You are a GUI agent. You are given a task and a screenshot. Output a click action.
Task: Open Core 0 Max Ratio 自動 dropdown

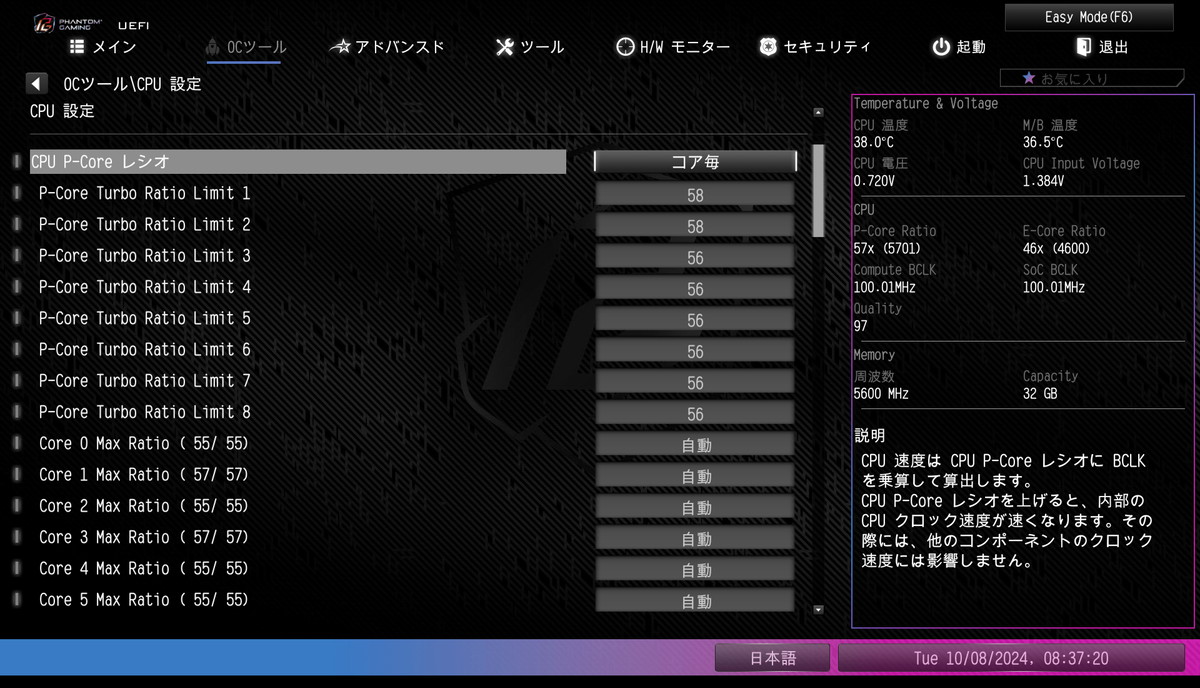pyautogui.click(x=695, y=445)
